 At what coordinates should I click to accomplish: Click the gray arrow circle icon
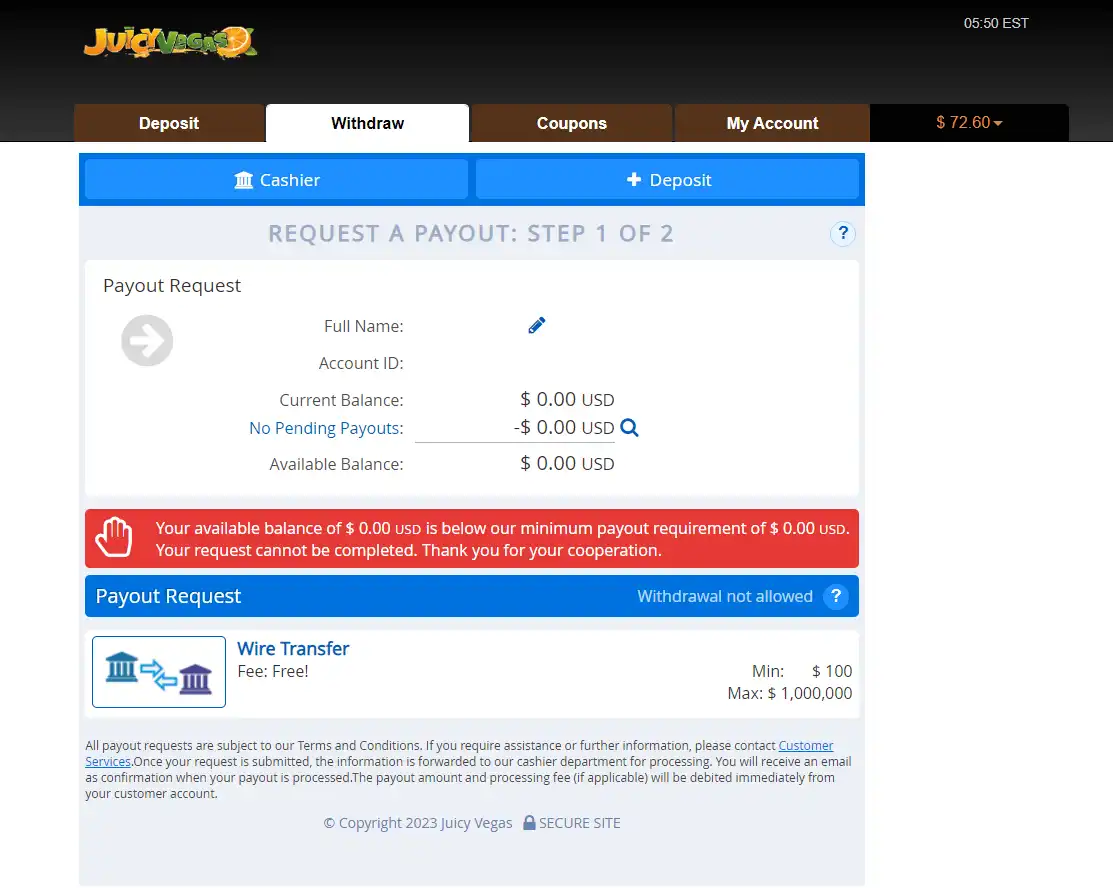click(x=147, y=341)
